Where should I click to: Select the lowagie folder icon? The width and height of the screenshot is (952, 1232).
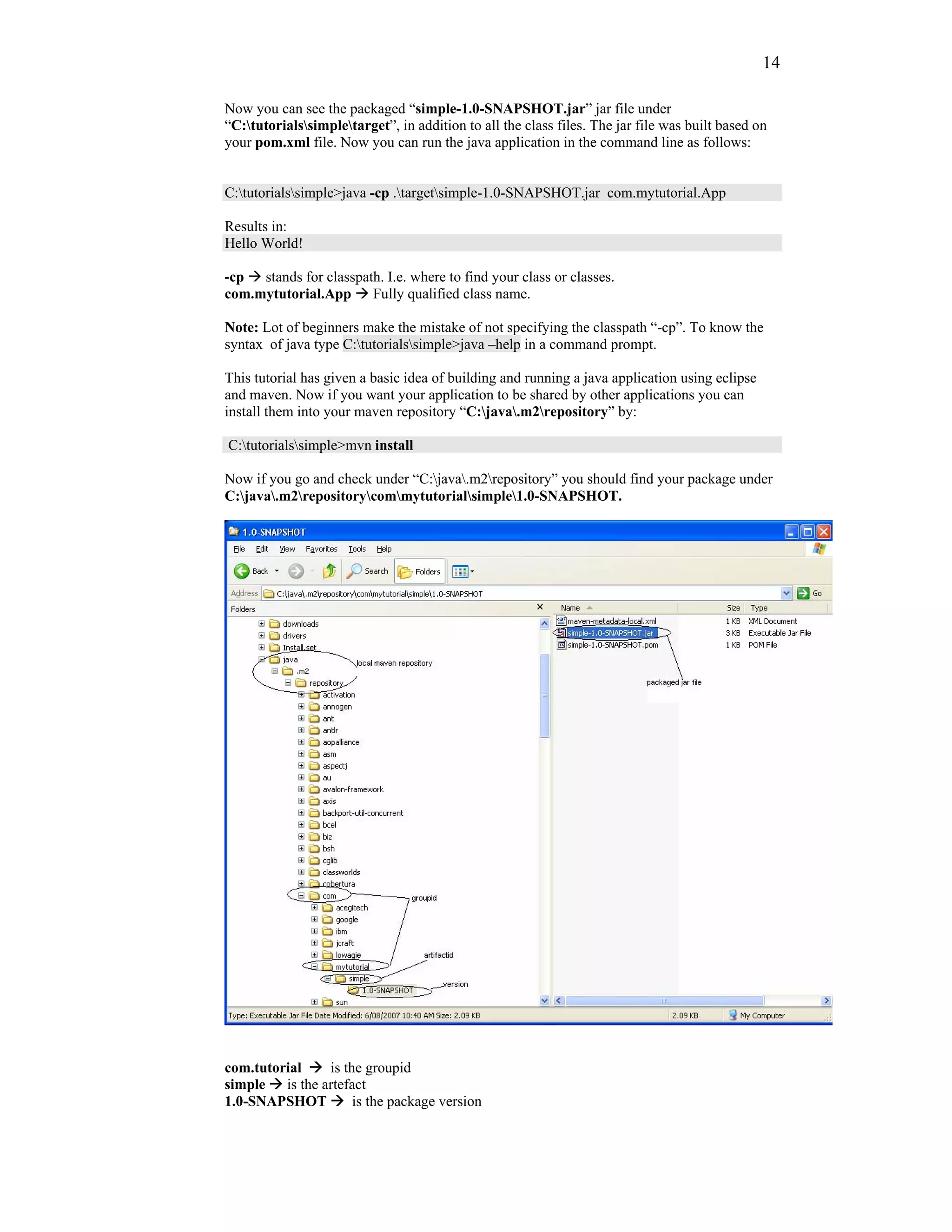click(x=328, y=955)
